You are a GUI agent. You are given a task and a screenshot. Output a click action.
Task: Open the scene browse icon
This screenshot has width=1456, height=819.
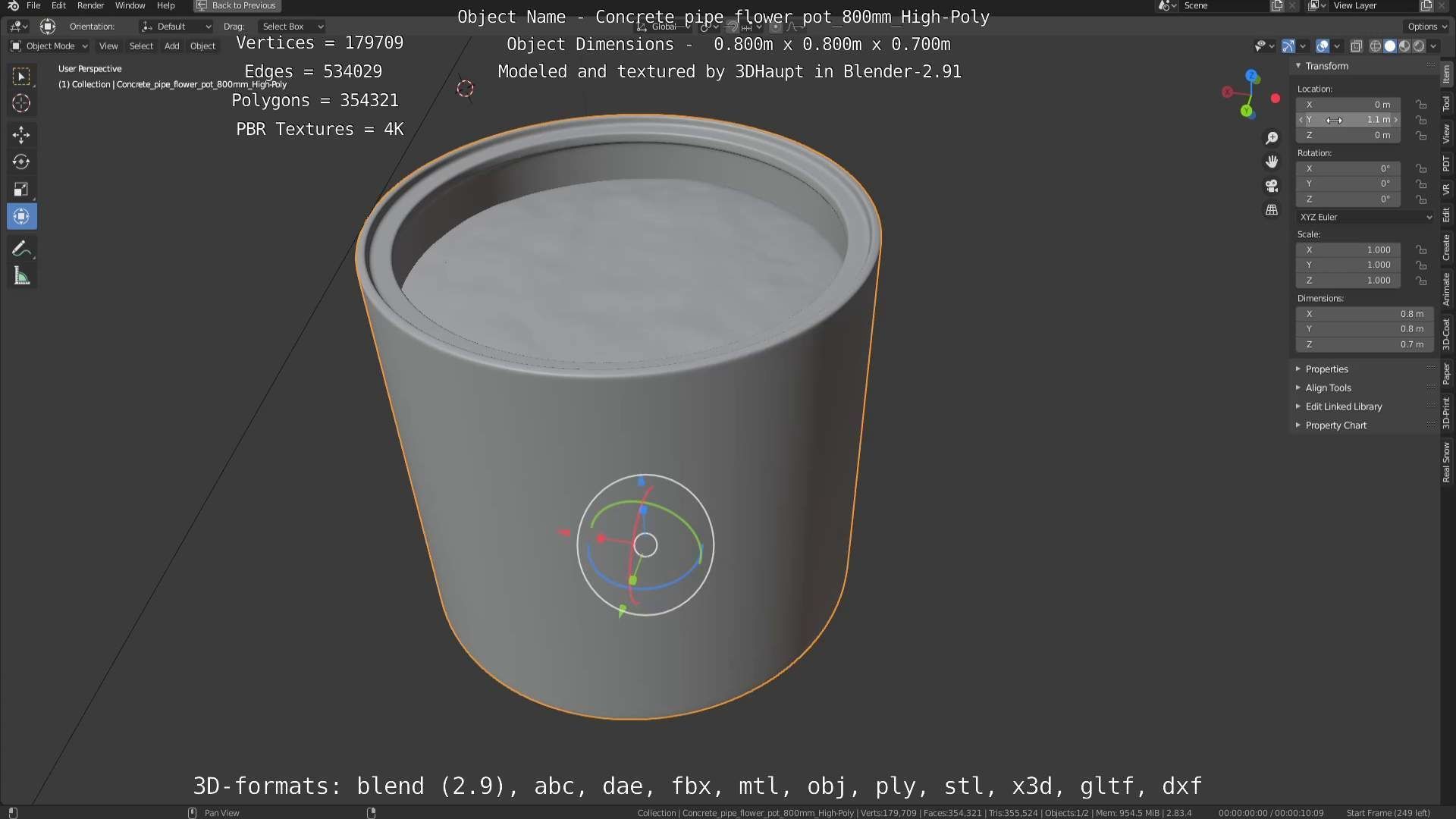pyautogui.click(x=1167, y=5)
